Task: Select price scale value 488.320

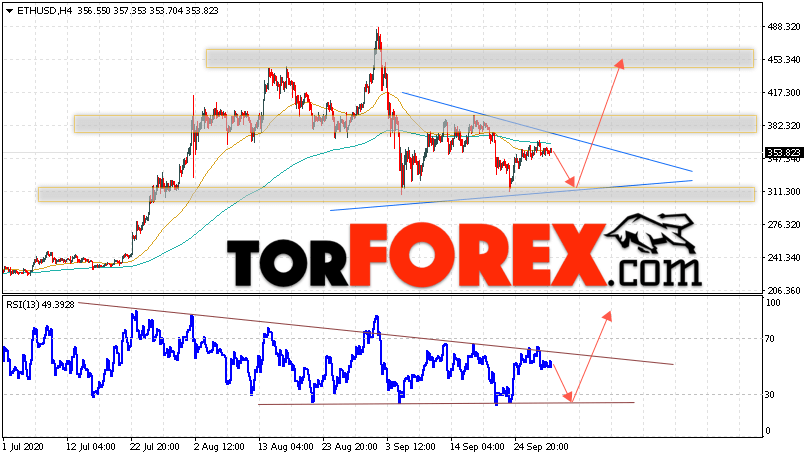Action: 784,27
